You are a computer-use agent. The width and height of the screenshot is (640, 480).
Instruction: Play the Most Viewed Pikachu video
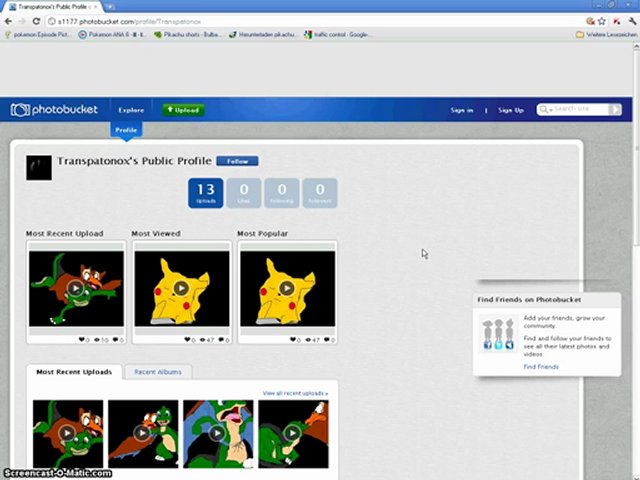(x=181, y=288)
